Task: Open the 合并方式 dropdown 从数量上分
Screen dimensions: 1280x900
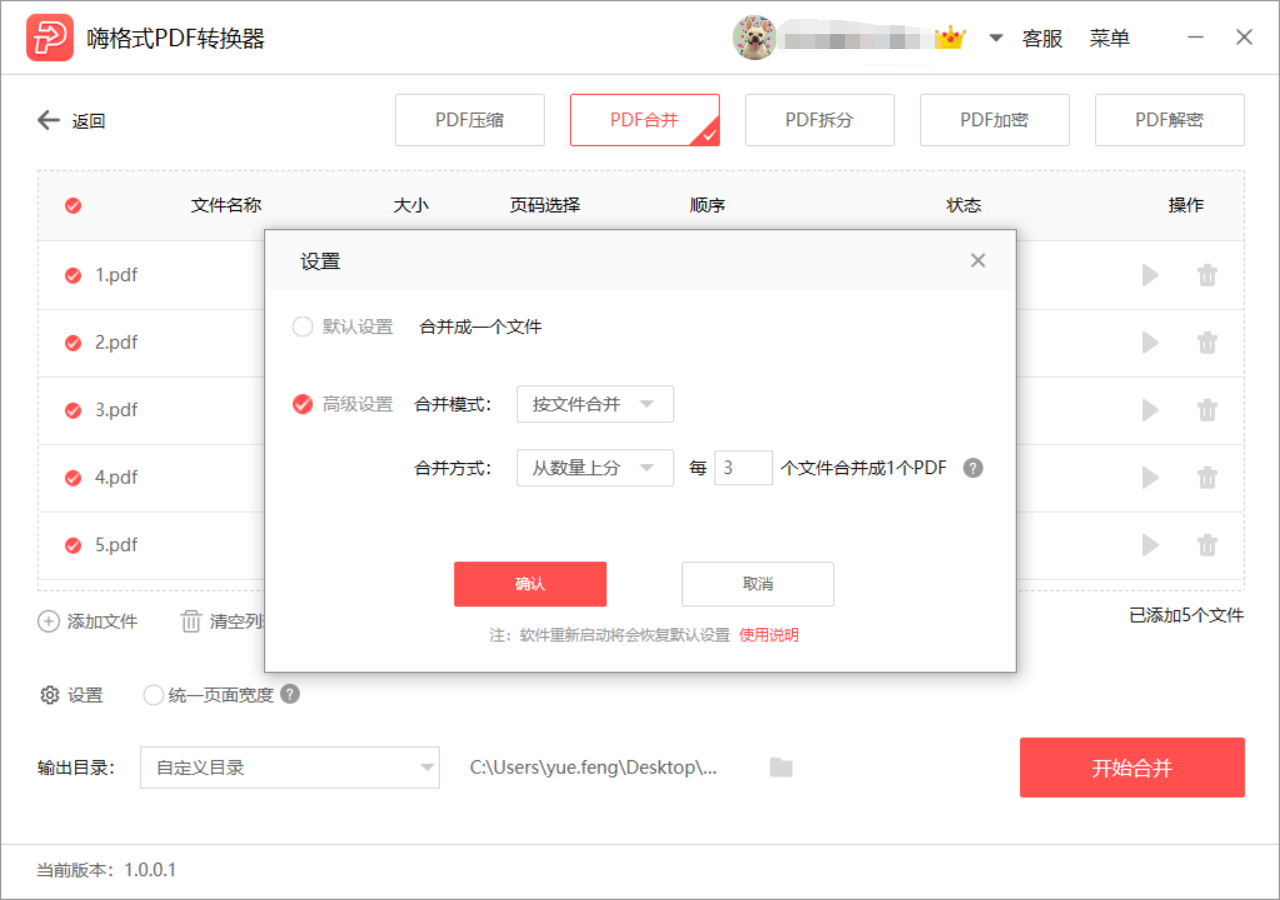Action: (x=595, y=468)
